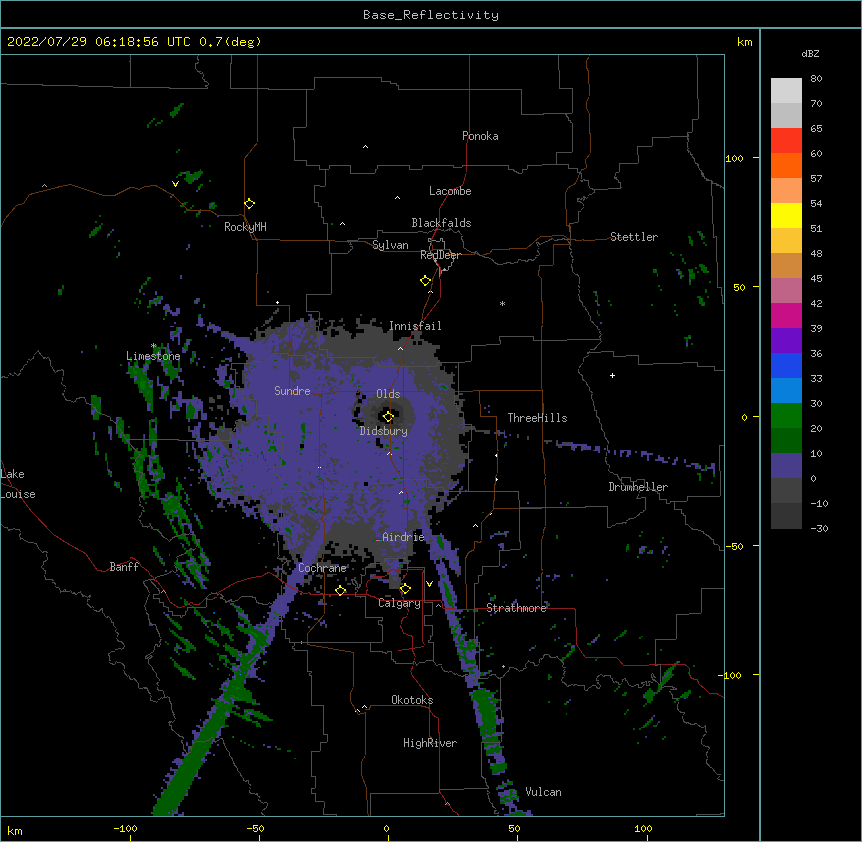Click the orange 60-57 dBZ legend swatch

786,166
